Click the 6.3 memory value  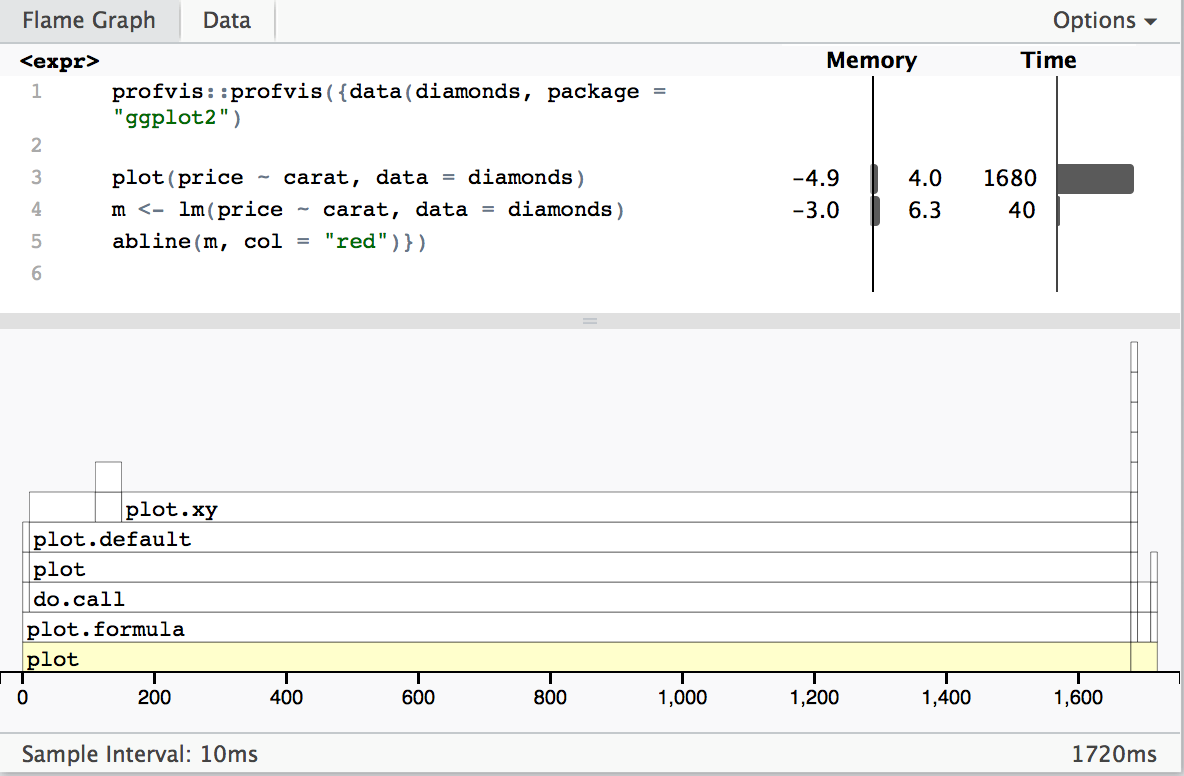click(x=924, y=210)
